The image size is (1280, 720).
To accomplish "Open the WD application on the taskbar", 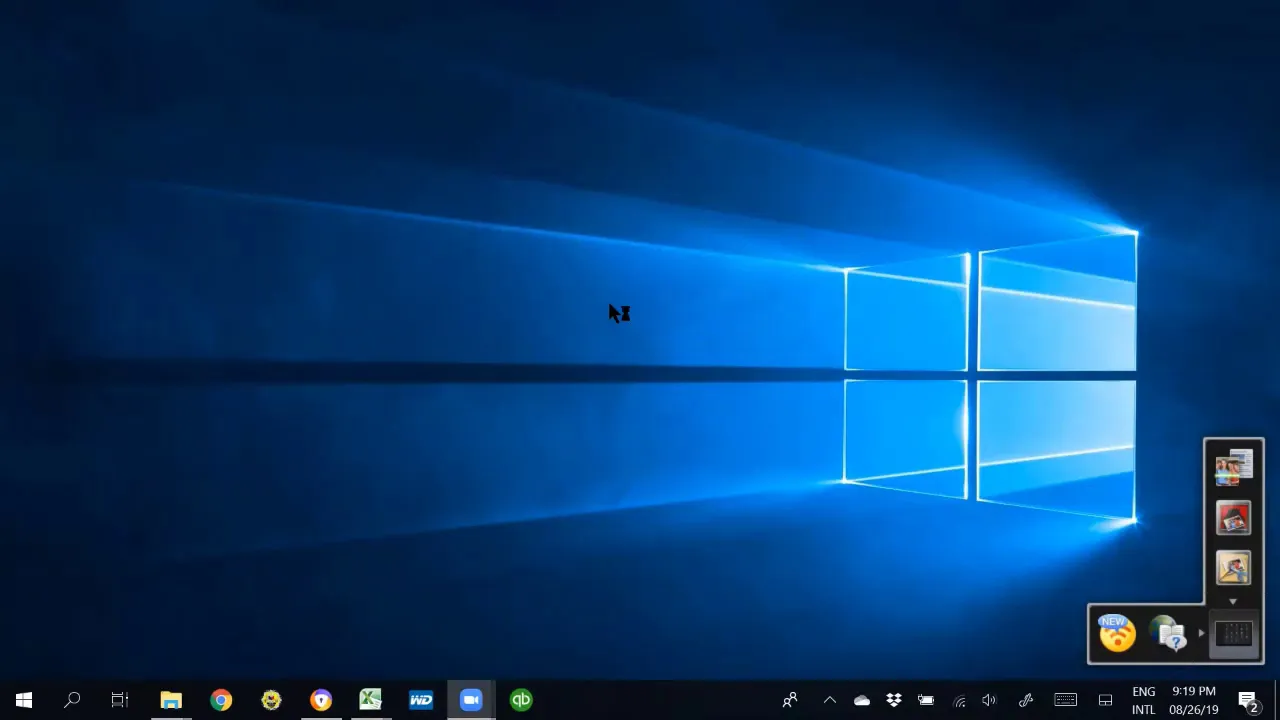I will coord(421,700).
